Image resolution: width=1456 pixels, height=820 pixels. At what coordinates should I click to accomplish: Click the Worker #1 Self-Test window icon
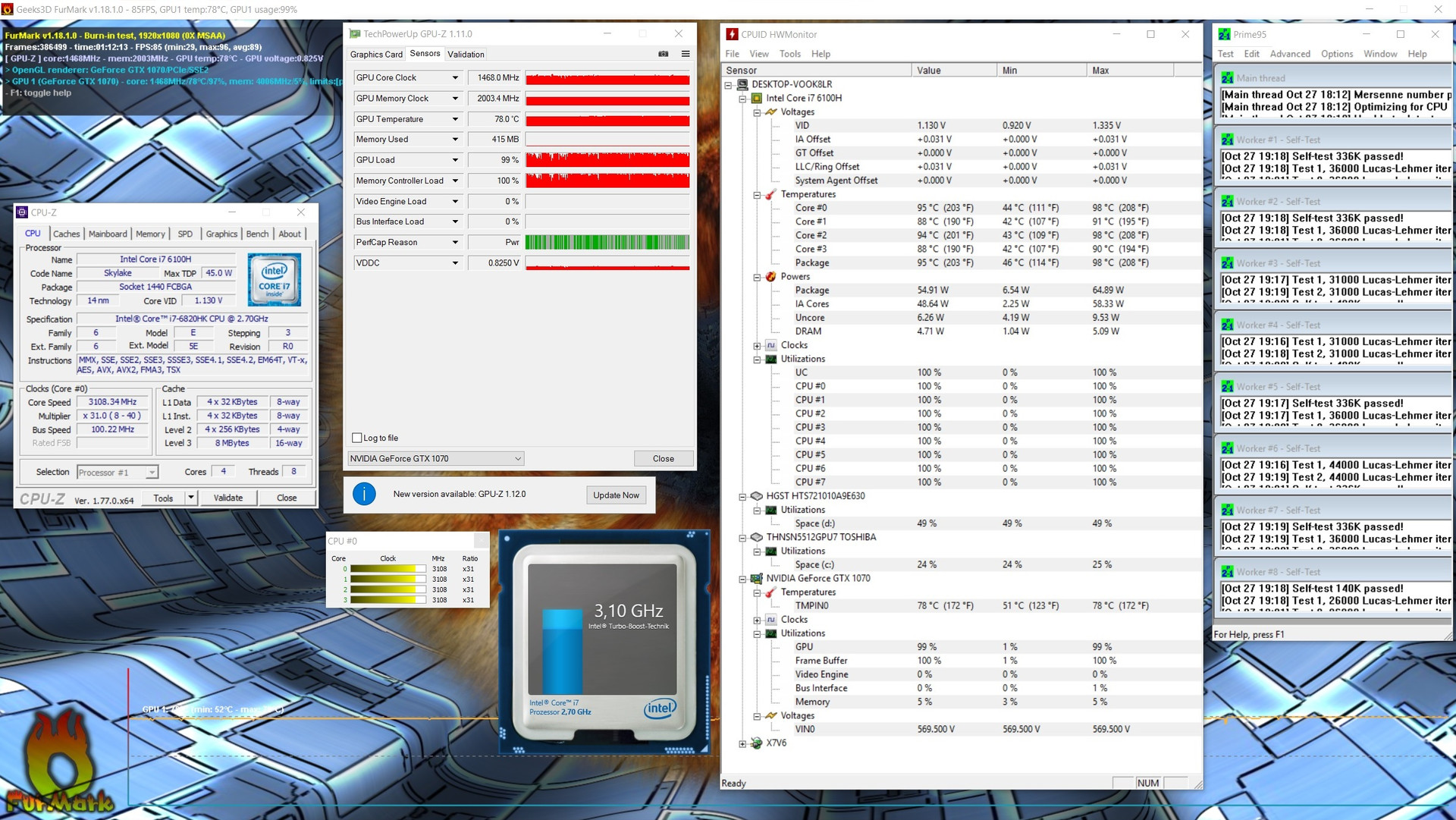1227,140
